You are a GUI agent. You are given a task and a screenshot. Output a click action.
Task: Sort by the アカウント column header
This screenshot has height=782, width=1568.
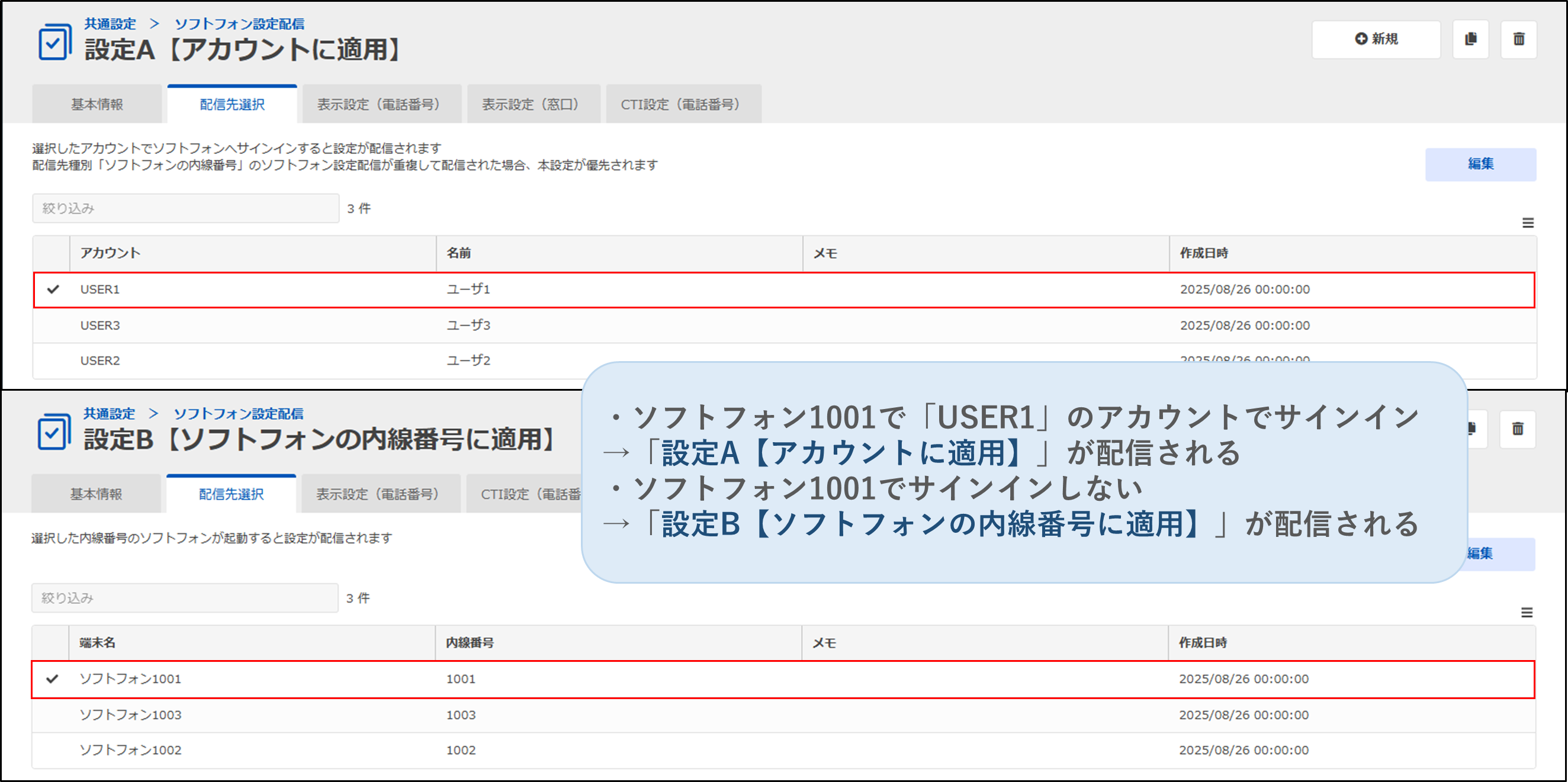pos(110,253)
